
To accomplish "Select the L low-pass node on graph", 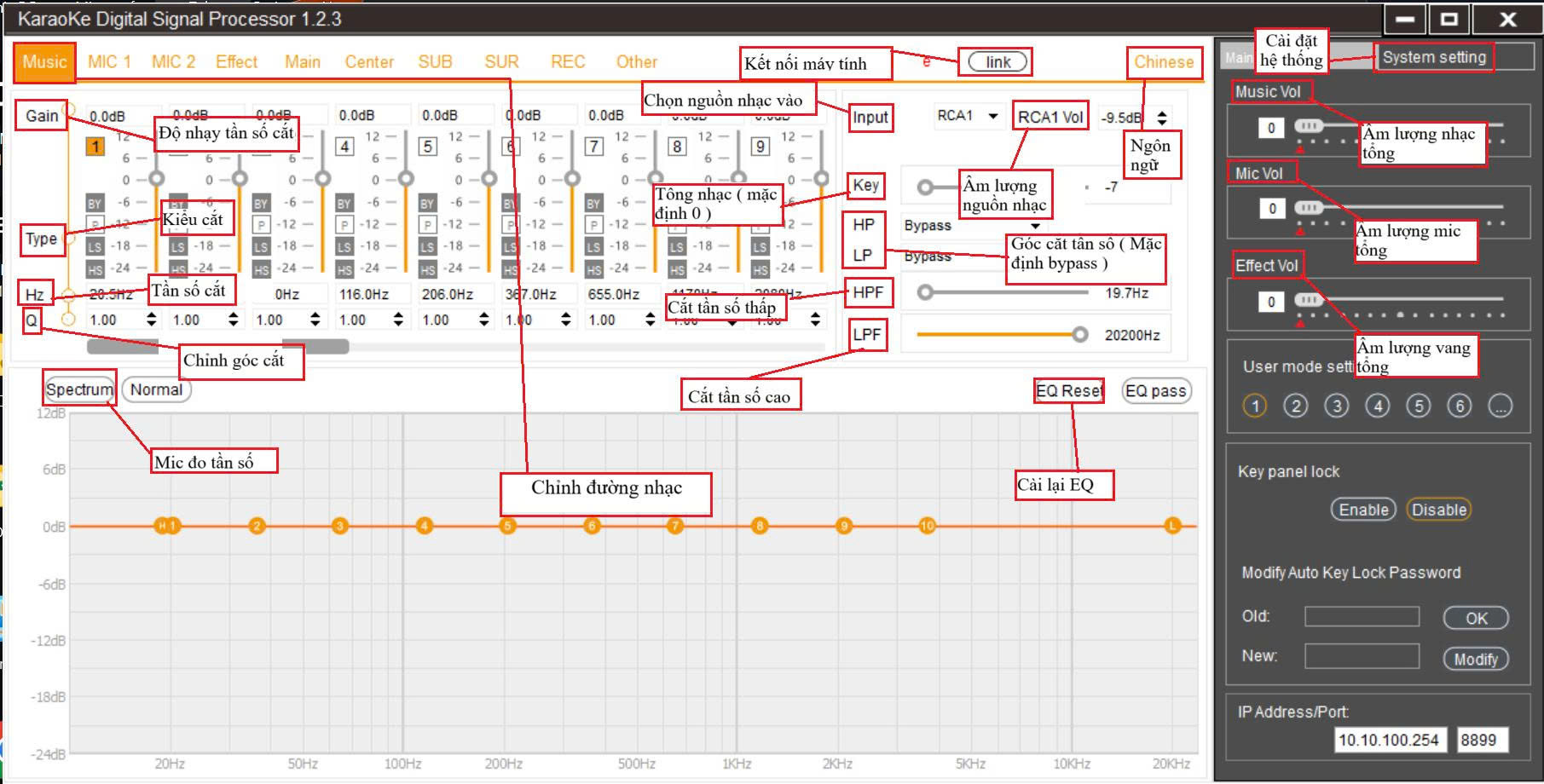I will [1172, 526].
